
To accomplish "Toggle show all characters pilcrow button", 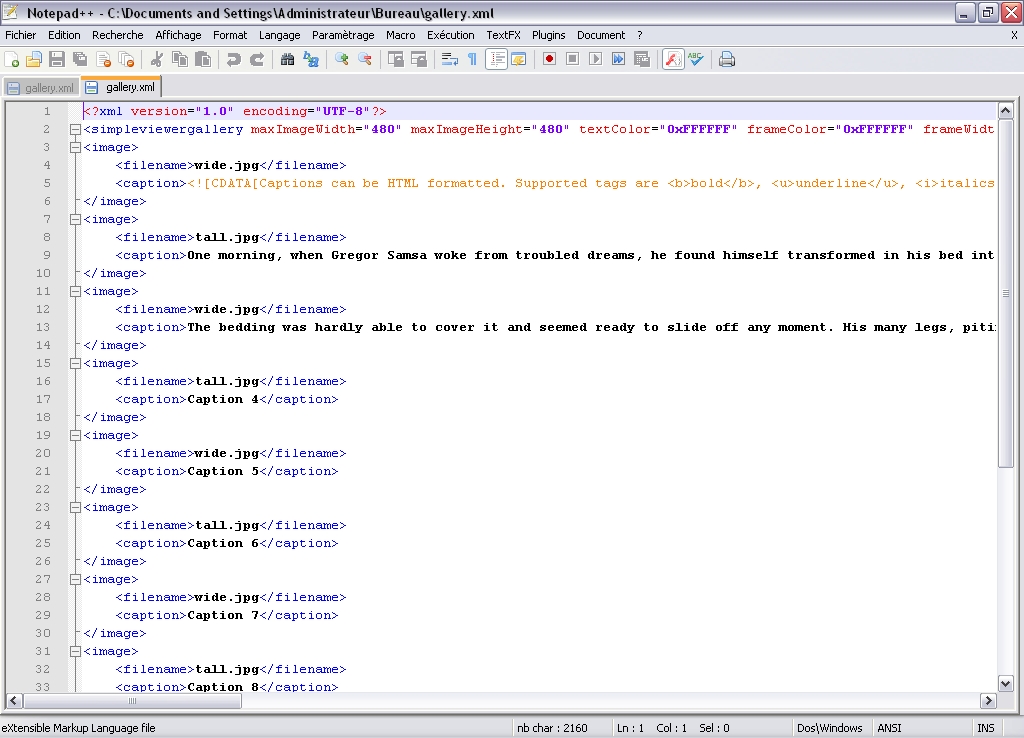I will click(472, 60).
